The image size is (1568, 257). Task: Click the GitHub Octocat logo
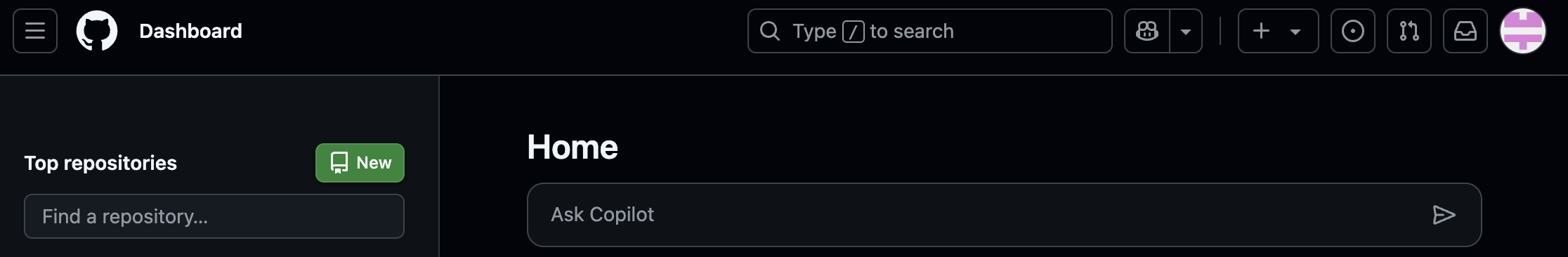click(97, 31)
